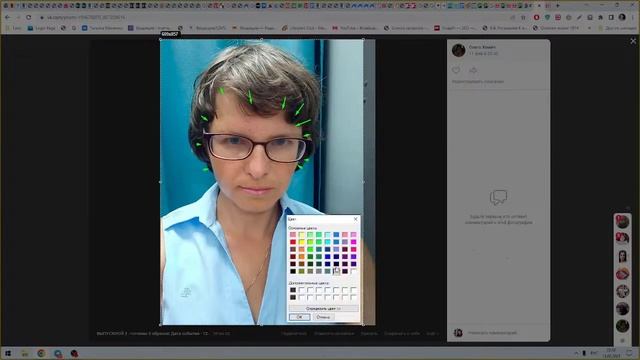Show hidden system tray icons
The height and width of the screenshot is (360, 640).
pos(576,353)
